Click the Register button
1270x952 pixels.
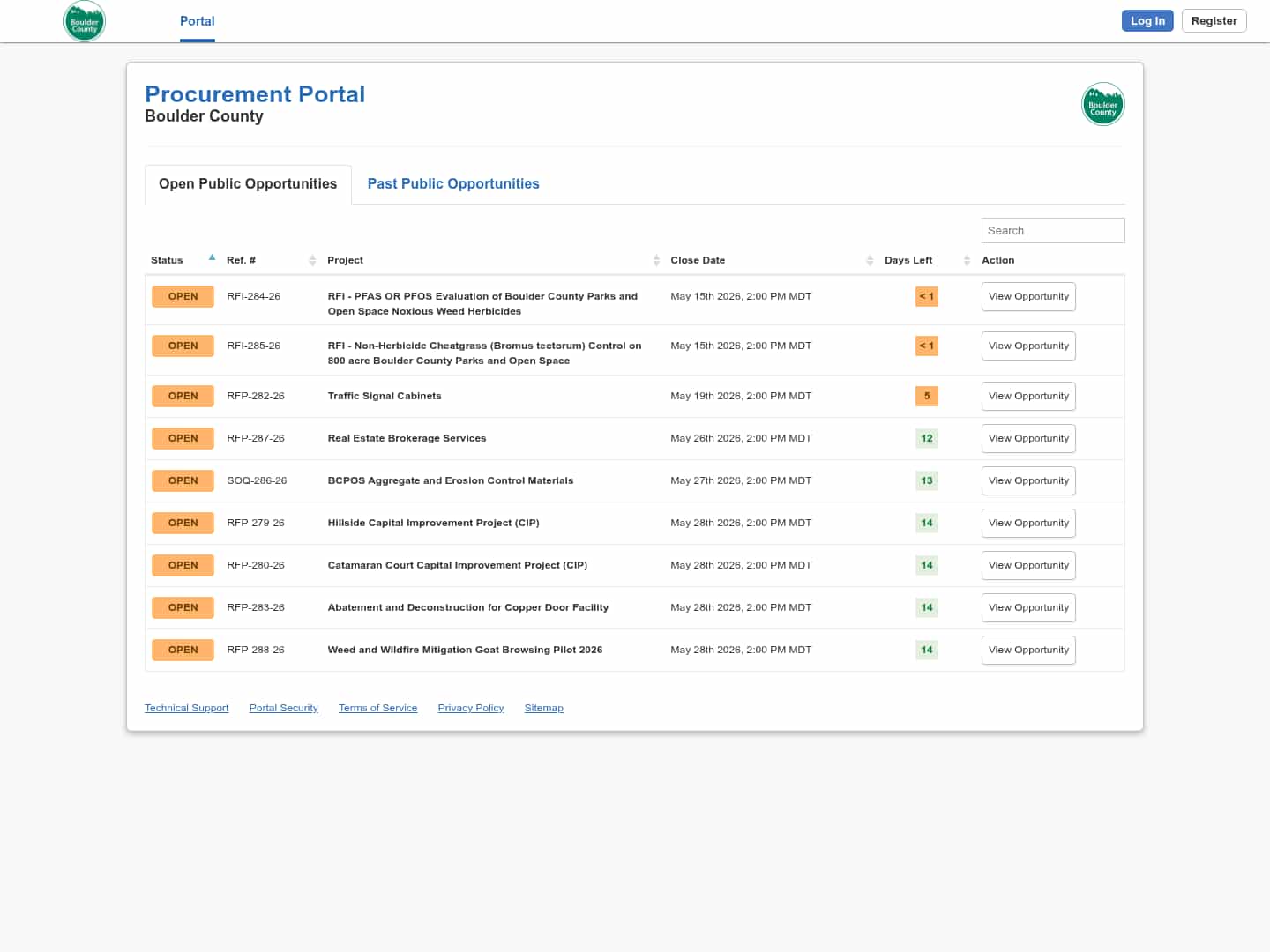(1214, 20)
